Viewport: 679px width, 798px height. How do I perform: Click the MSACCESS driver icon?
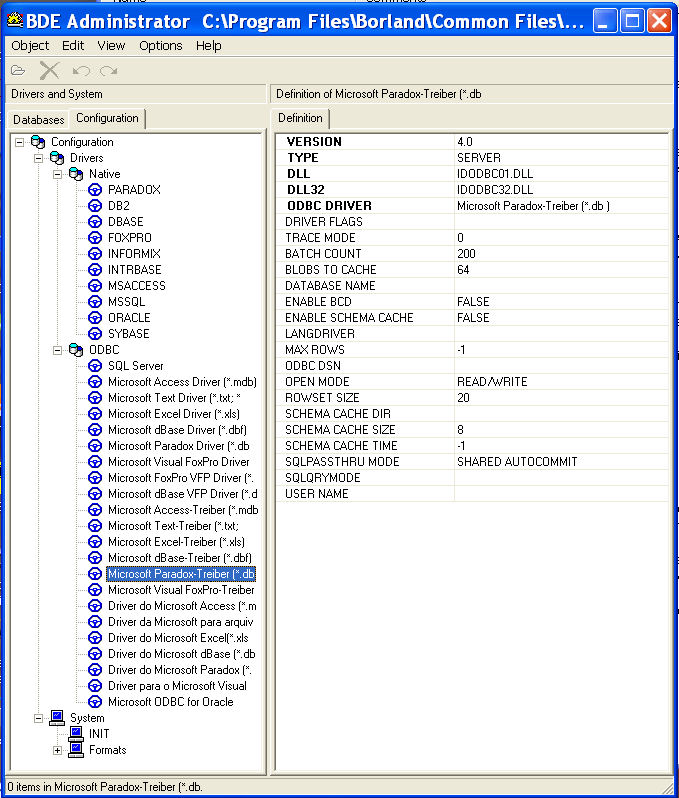click(x=95, y=286)
